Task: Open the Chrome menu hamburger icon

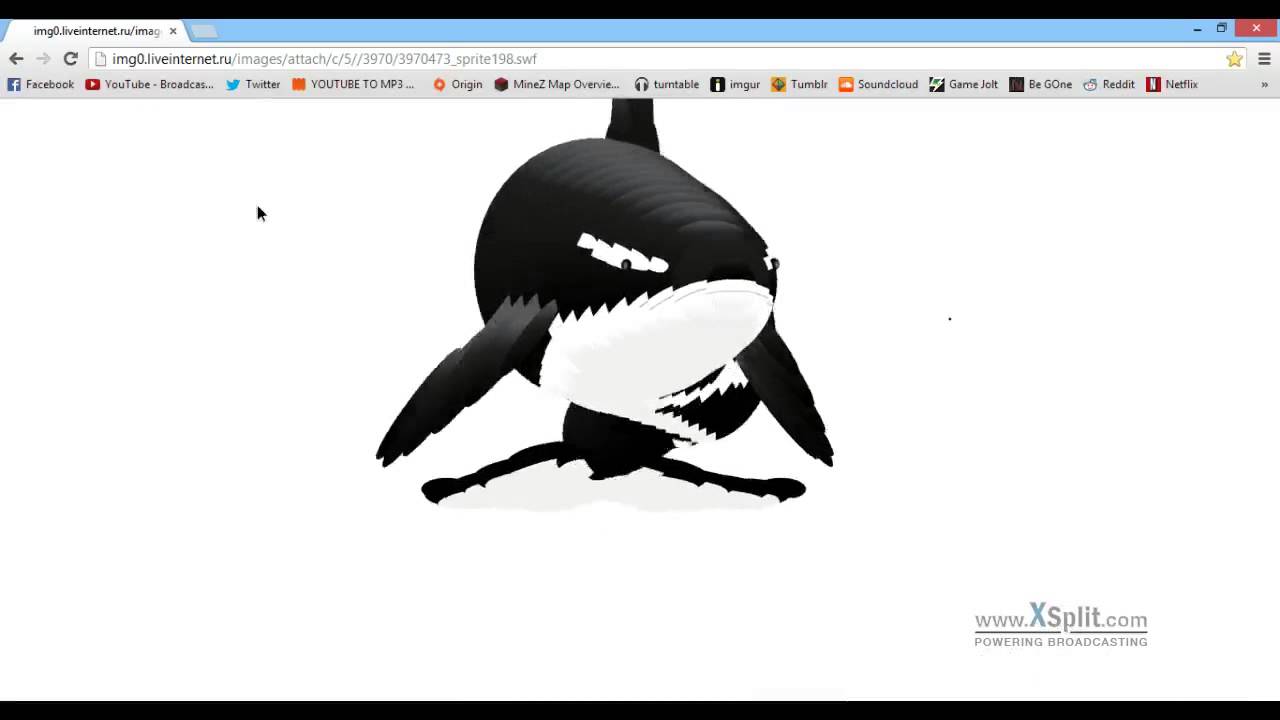Action: [1264, 59]
